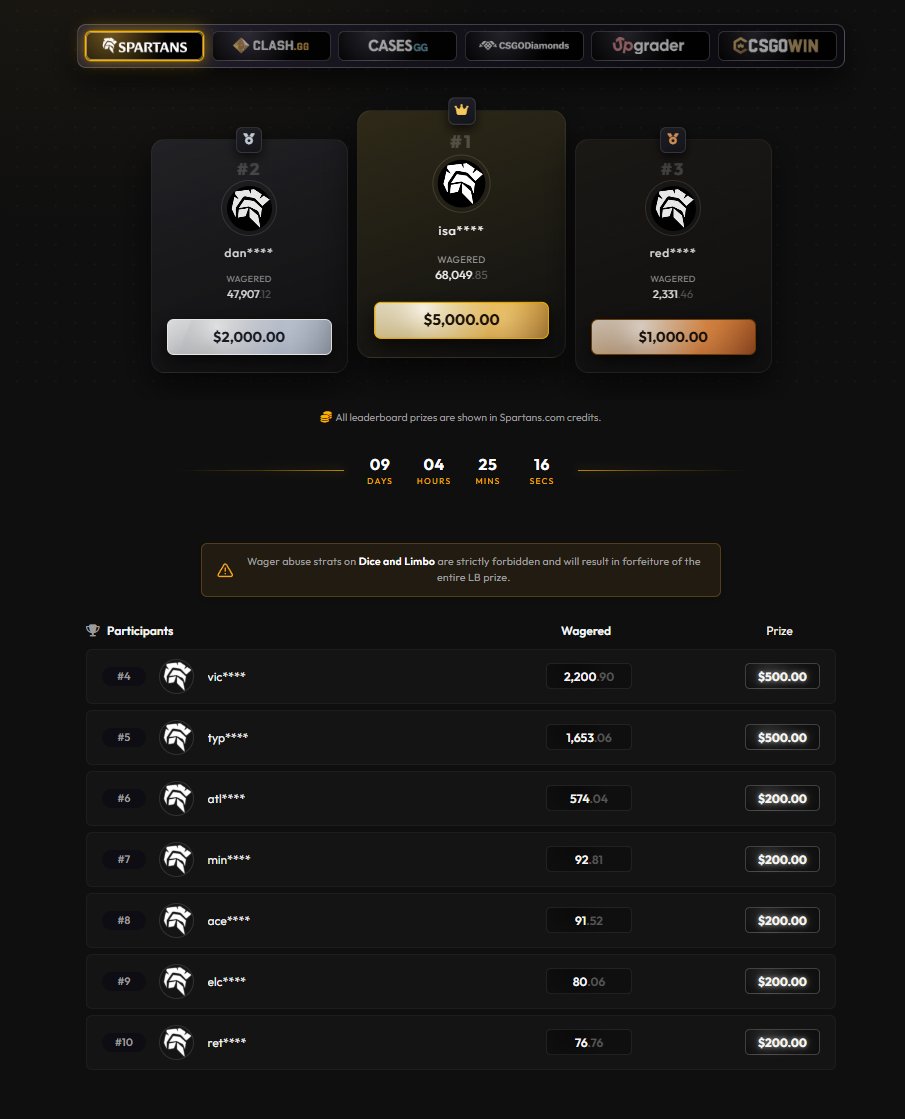This screenshot has width=905, height=1119.
Task: Click the #6 rank badge
Action: click(x=124, y=799)
